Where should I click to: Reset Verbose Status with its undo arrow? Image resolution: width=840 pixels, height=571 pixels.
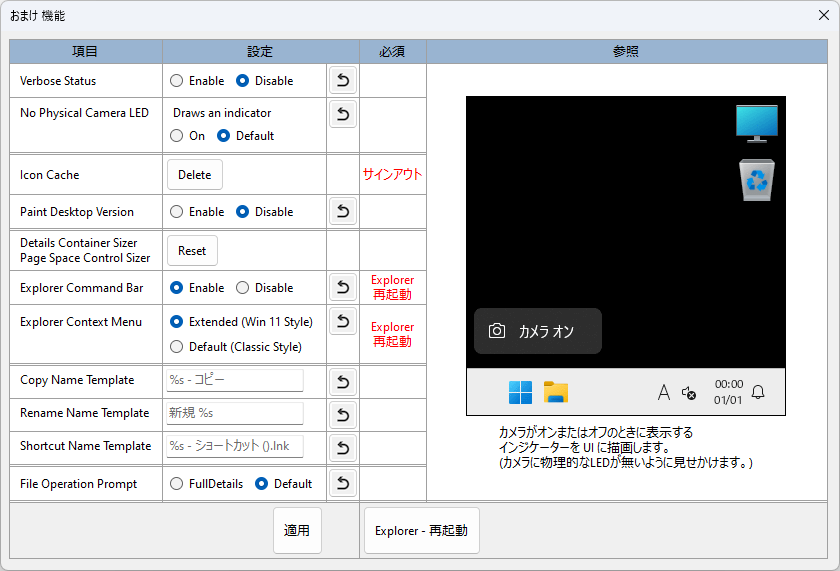tap(343, 81)
